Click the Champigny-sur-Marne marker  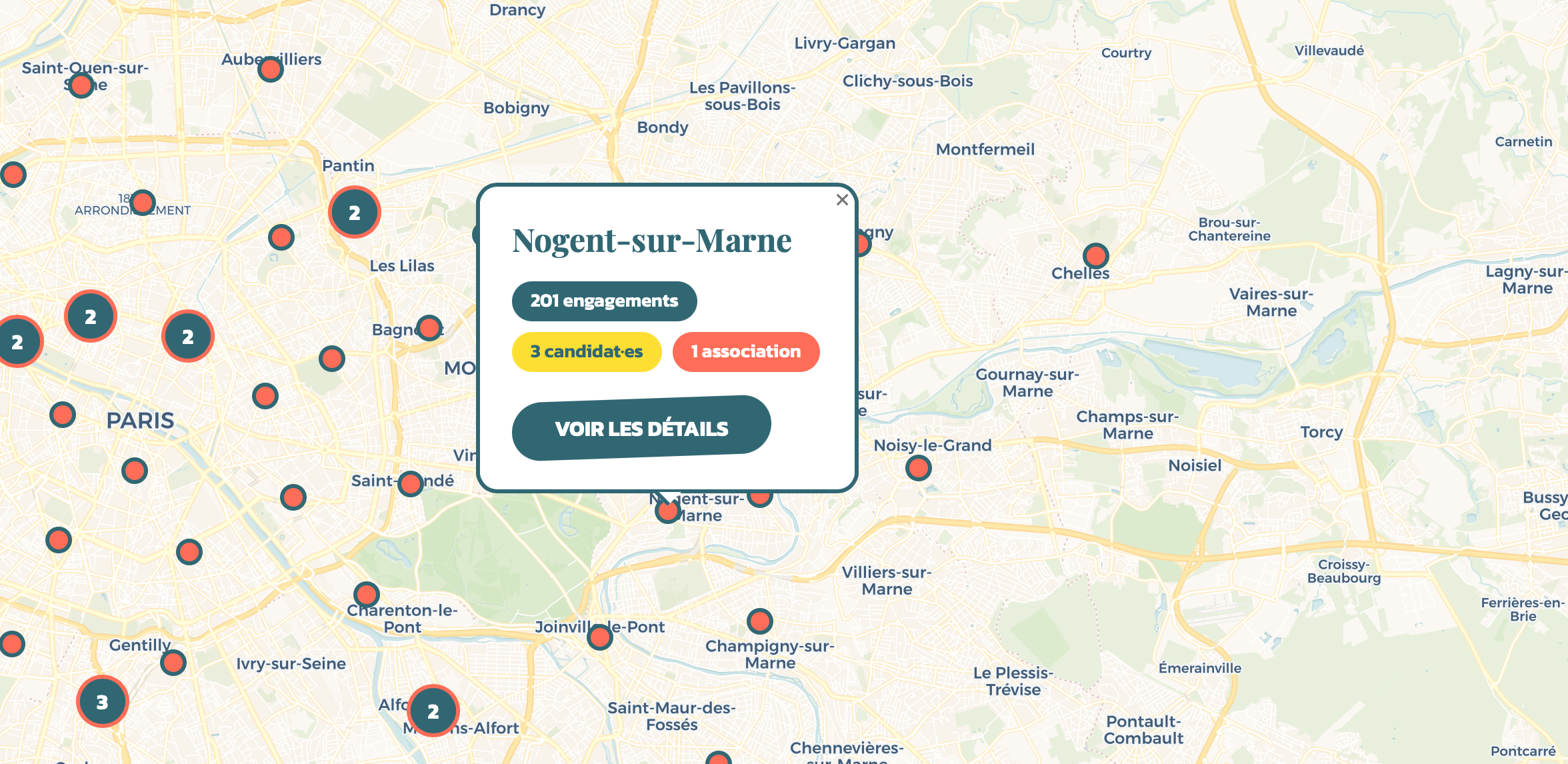click(759, 621)
